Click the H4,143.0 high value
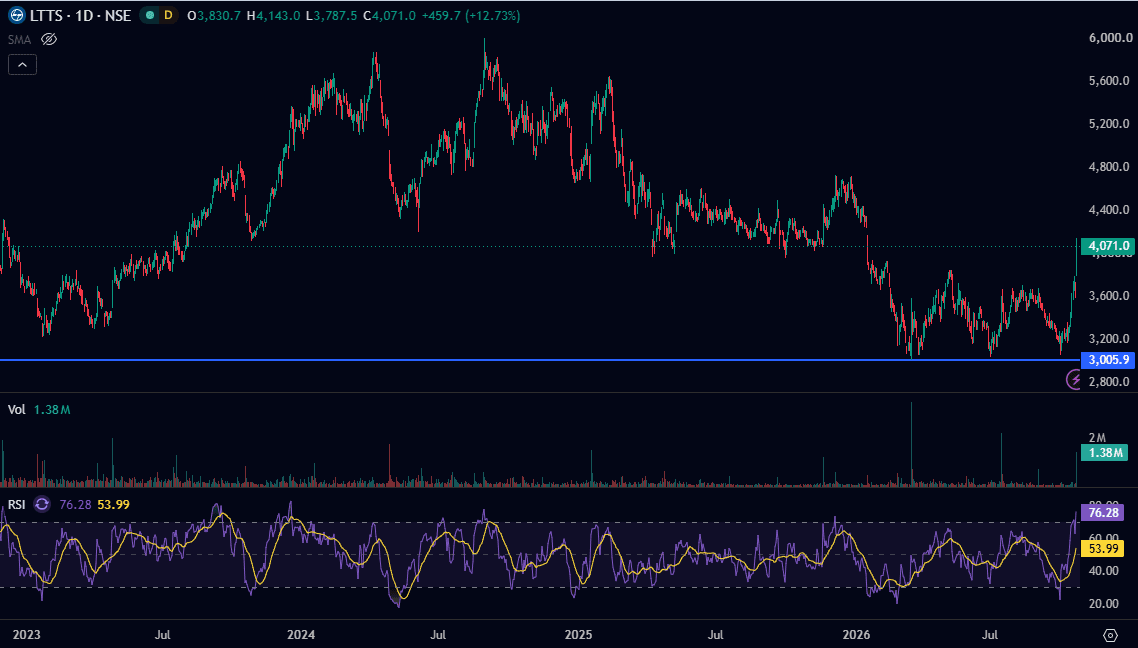 coord(274,15)
